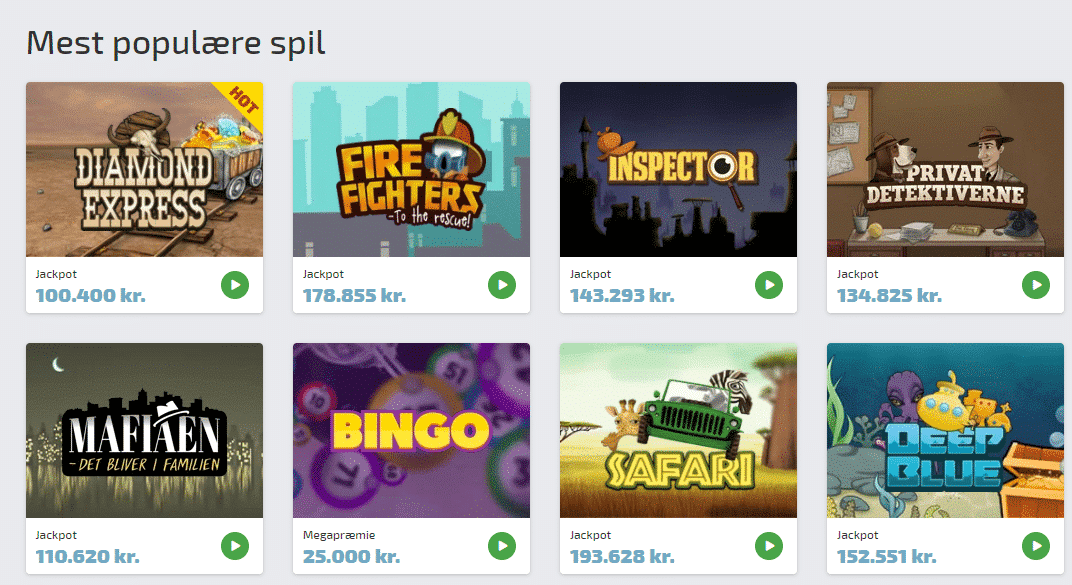Click the HOT badge on Diamond Express
Image resolution: width=1072 pixels, height=585 pixels.
[x=244, y=100]
